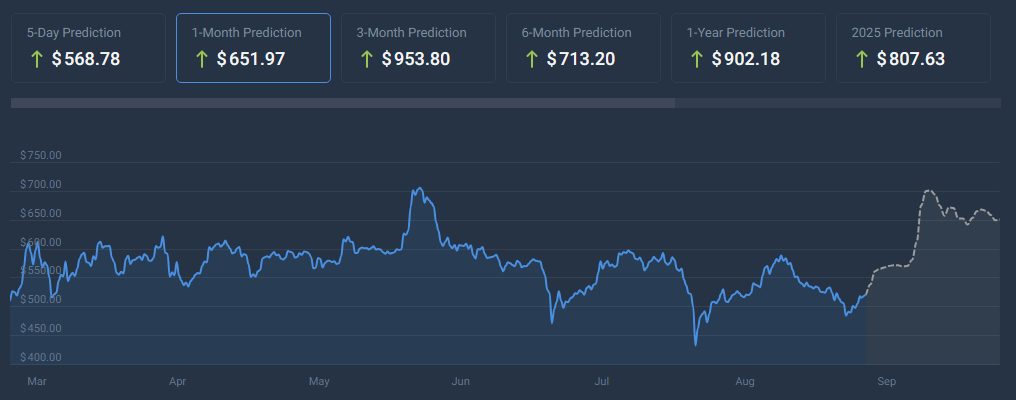This screenshot has height=400, width=1016.
Task: Click the Jun label on time axis
Action: click(461, 381)
